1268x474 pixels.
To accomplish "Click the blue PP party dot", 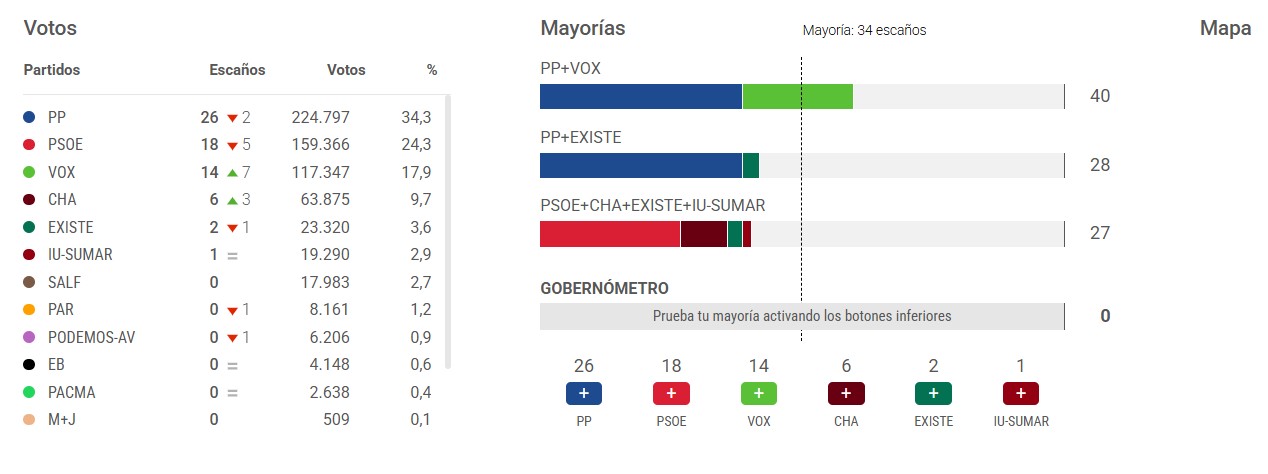I will (x=29, y=117).
